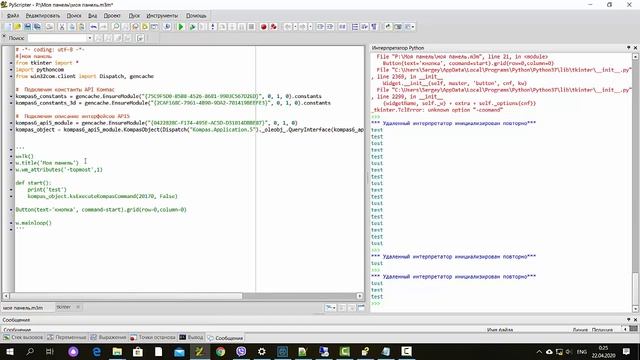Click the Step Into debugger icon
640x360 pixels.
click(212, 27)
